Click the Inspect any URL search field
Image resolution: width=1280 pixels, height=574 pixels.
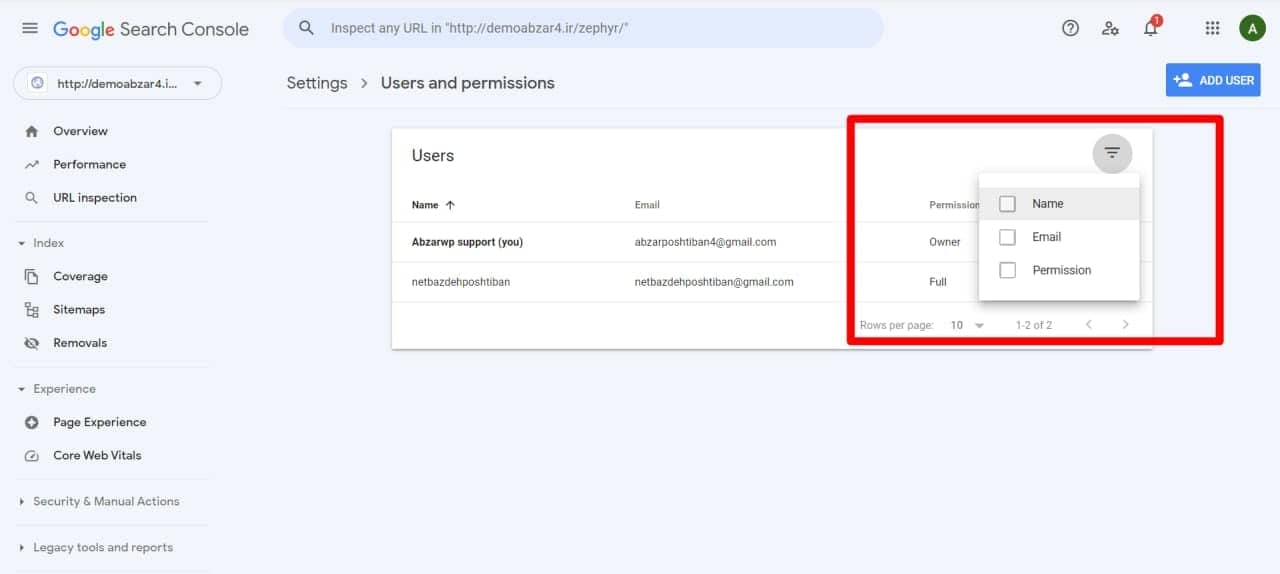(583, 28)
